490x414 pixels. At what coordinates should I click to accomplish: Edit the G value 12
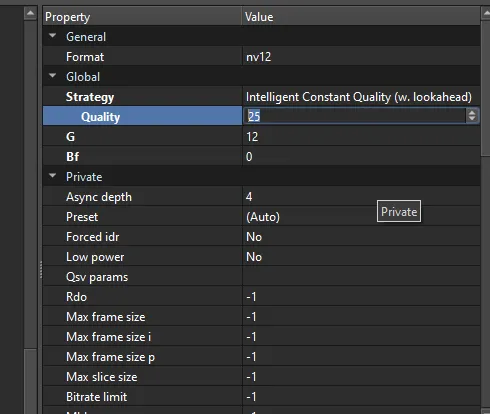click(x=361, y=137)
